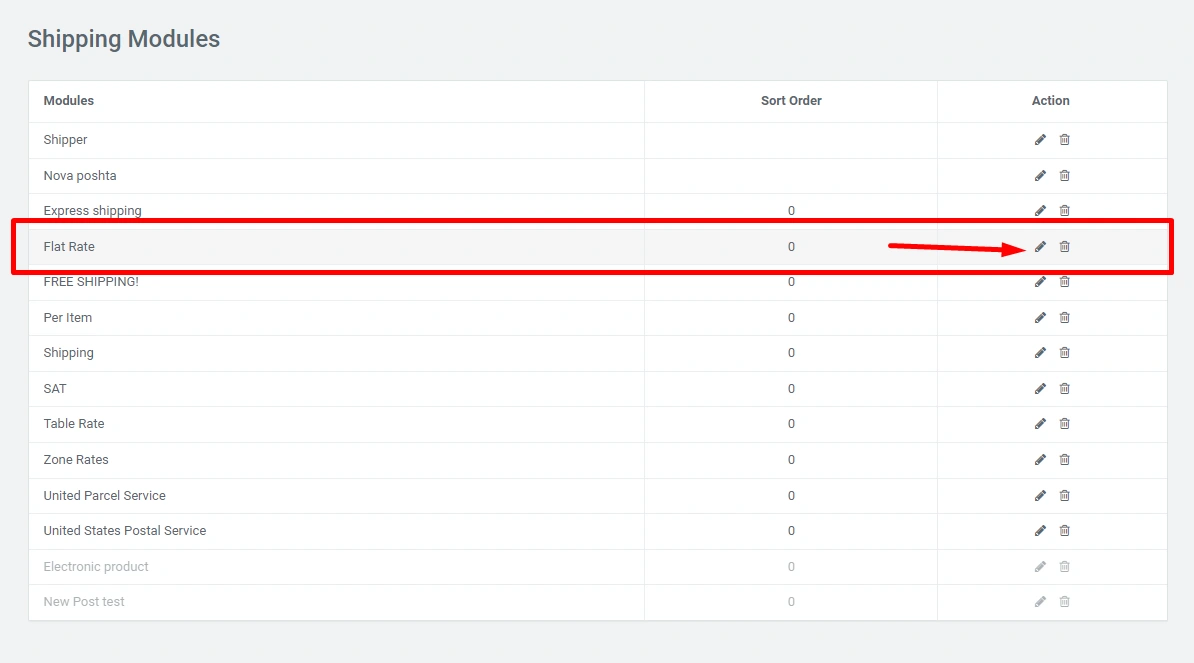
Task: Edit the Flat Rate shipping module
Action: click(1040, 247)
